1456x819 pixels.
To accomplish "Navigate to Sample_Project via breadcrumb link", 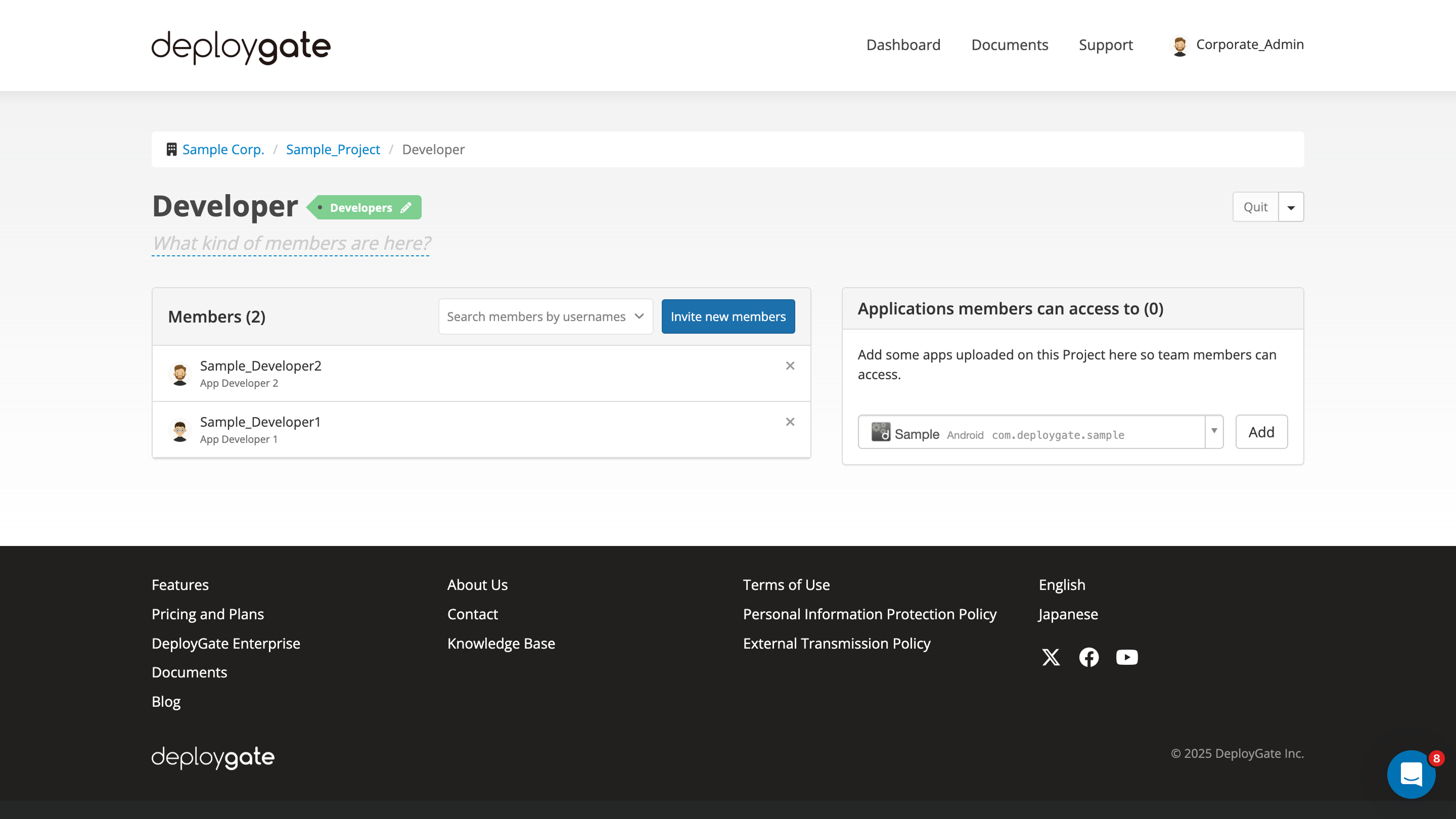I will [333, 149].
